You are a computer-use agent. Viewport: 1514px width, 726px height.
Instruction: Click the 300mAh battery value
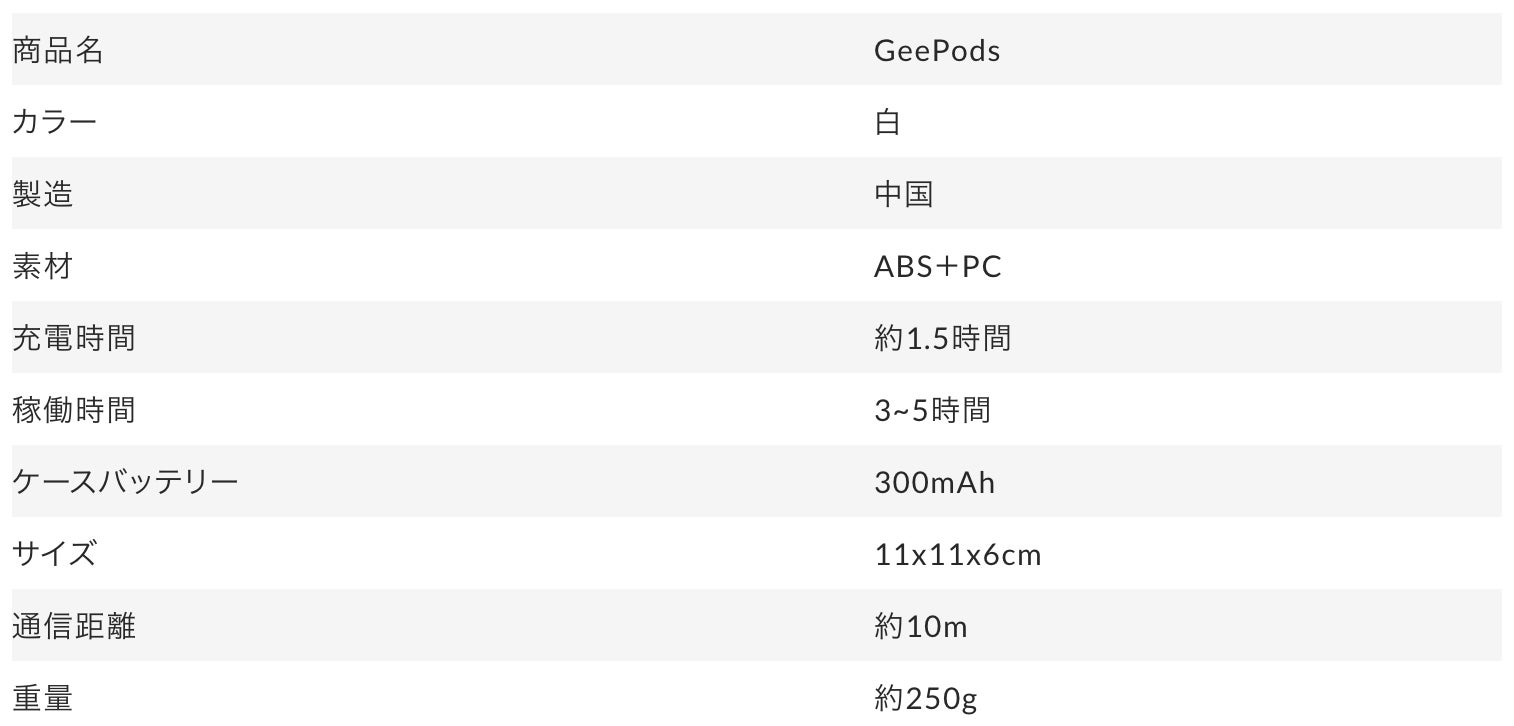pos(934,482)
